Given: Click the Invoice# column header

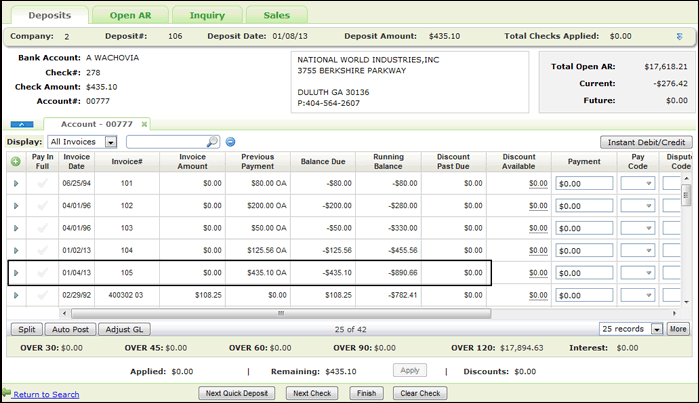Looking at the screenshot, I should tap(127, 161).
